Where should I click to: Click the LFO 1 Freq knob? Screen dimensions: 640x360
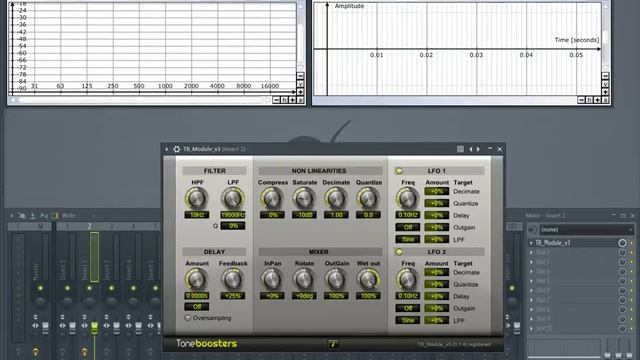coord(407,199)
